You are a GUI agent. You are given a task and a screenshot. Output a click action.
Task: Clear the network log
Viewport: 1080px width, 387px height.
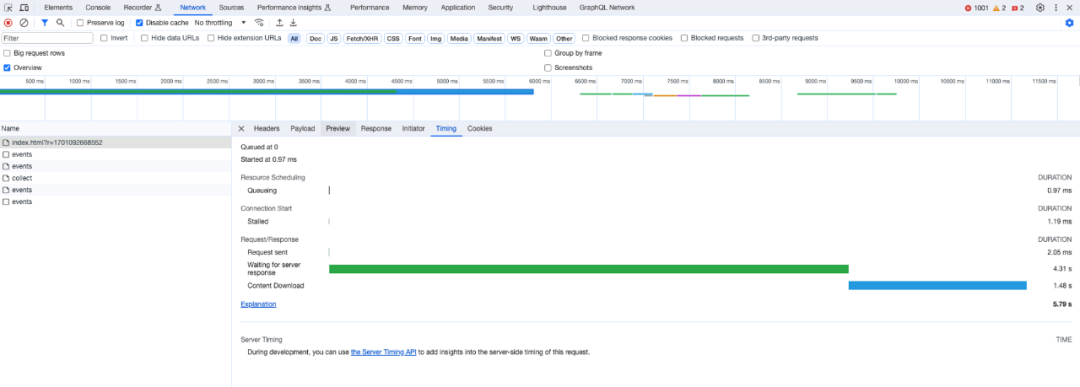[x=24, y=23]
